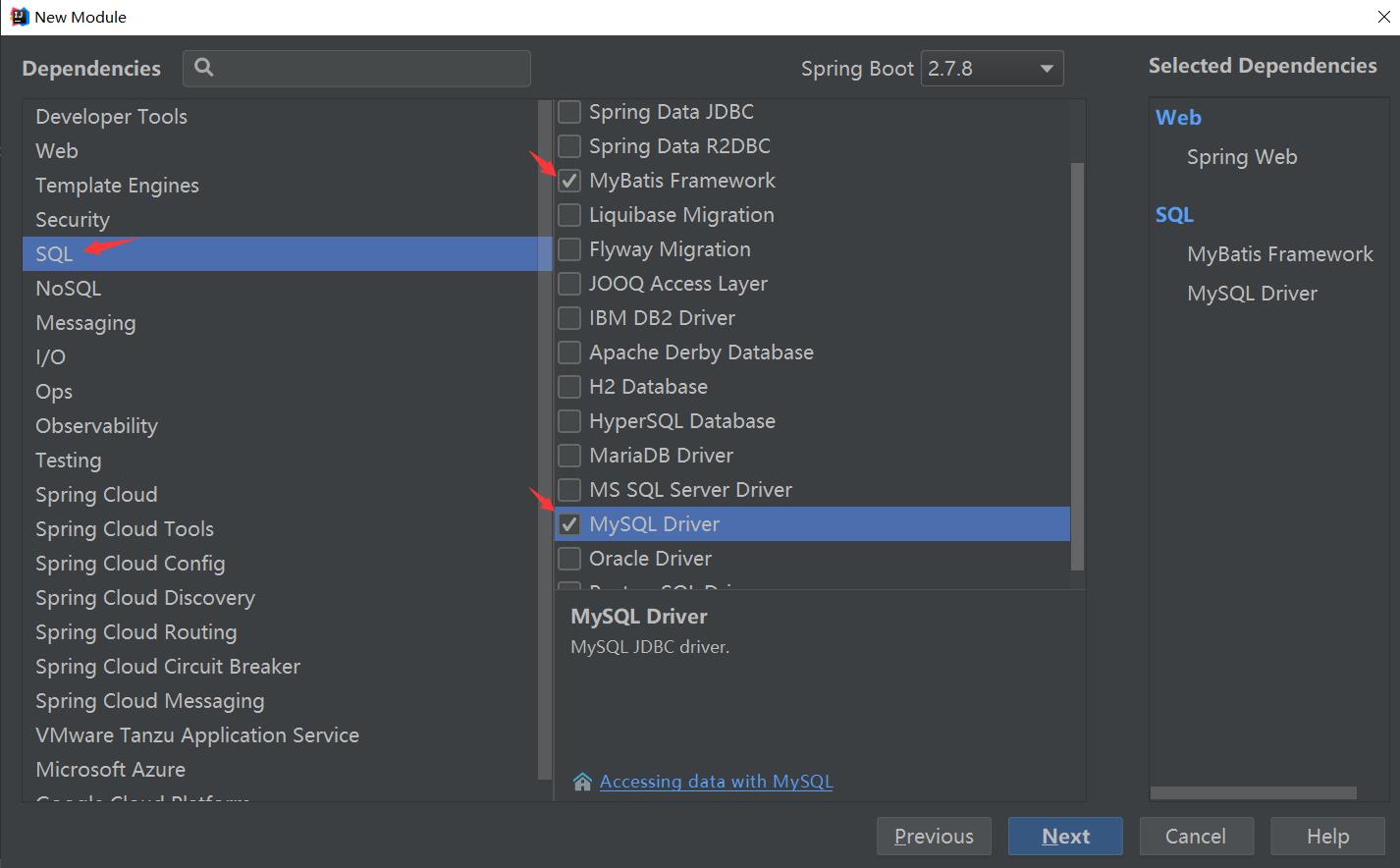Toggle the Flyway Migration checkbox
Viewport: 1400px width, 868px height.
pyautogui.click(x=569, y=249)
